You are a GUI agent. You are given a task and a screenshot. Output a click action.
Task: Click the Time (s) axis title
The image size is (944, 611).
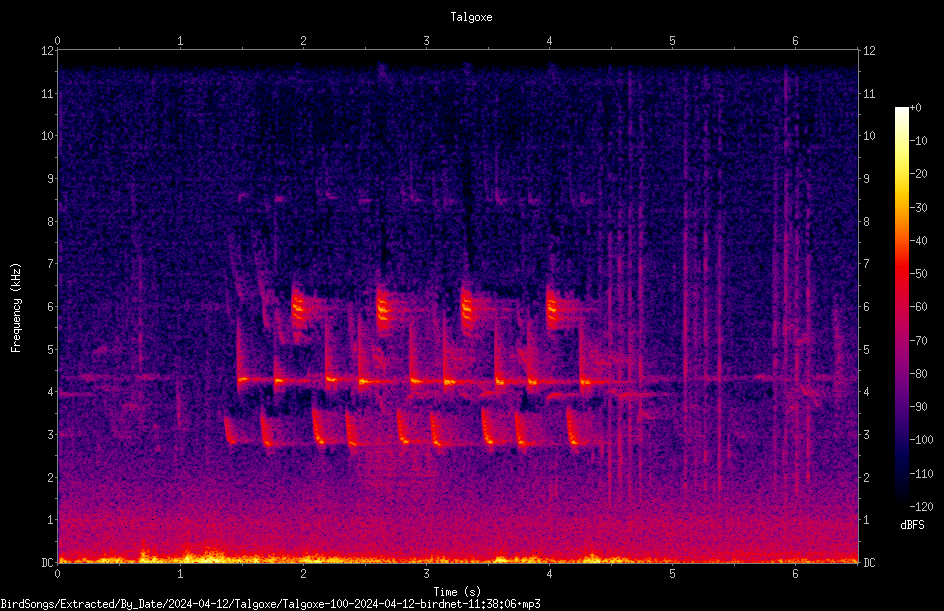tap(457, 592)
